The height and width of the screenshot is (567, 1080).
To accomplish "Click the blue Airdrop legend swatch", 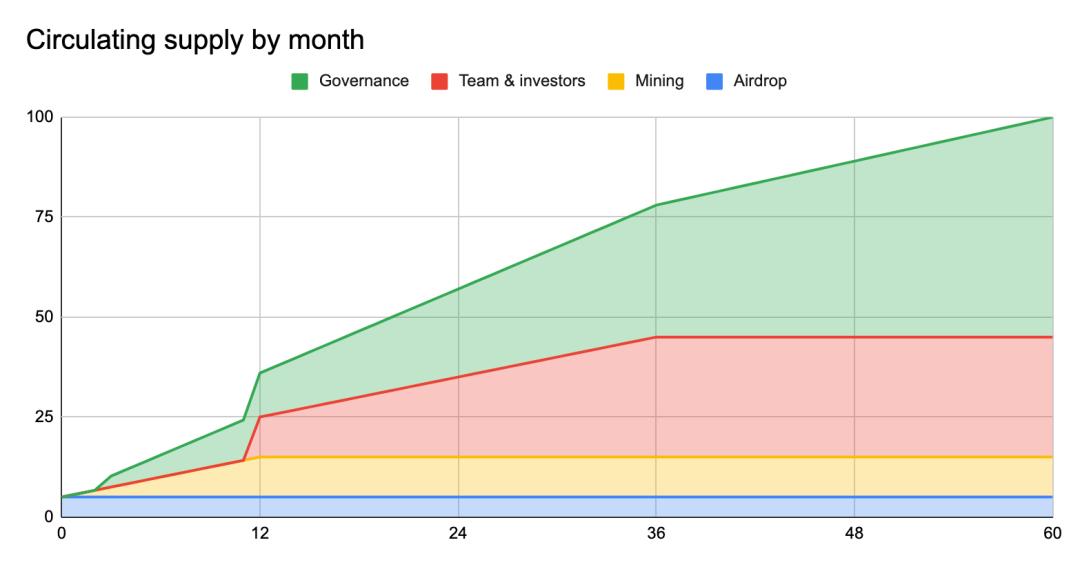I will coord(714,82).
